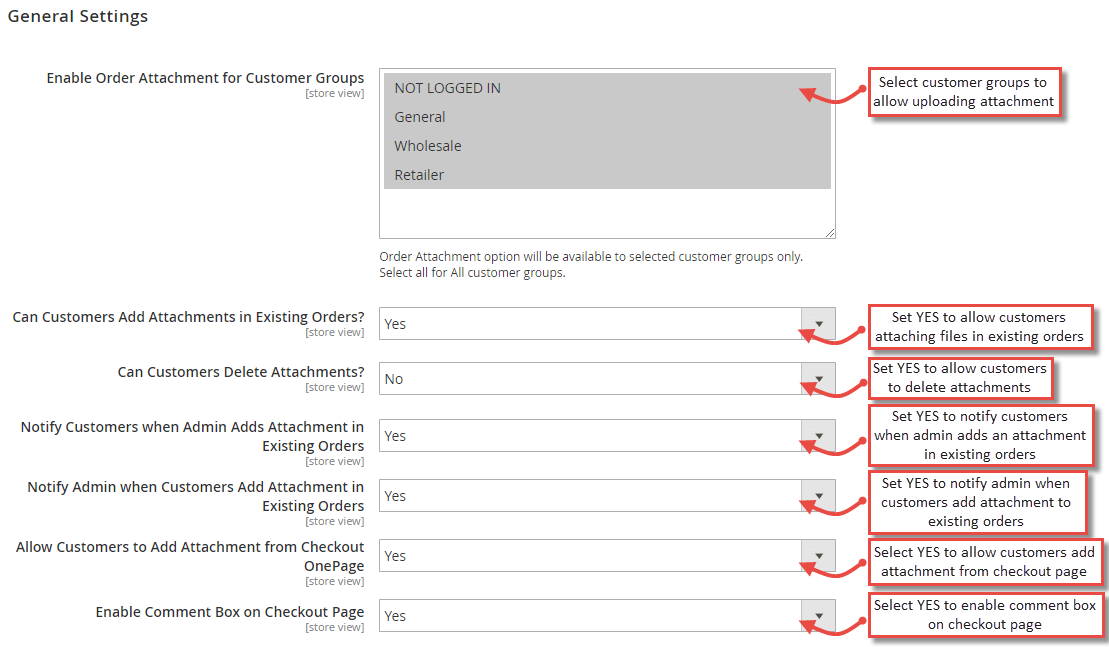
Task: Open the Can Customers Delete Attachments dropdown arrow
Action: [x=817, y=379]
